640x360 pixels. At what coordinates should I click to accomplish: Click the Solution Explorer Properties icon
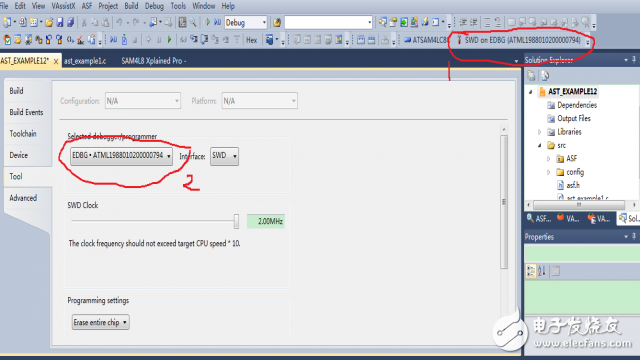[x=531, y=76]
